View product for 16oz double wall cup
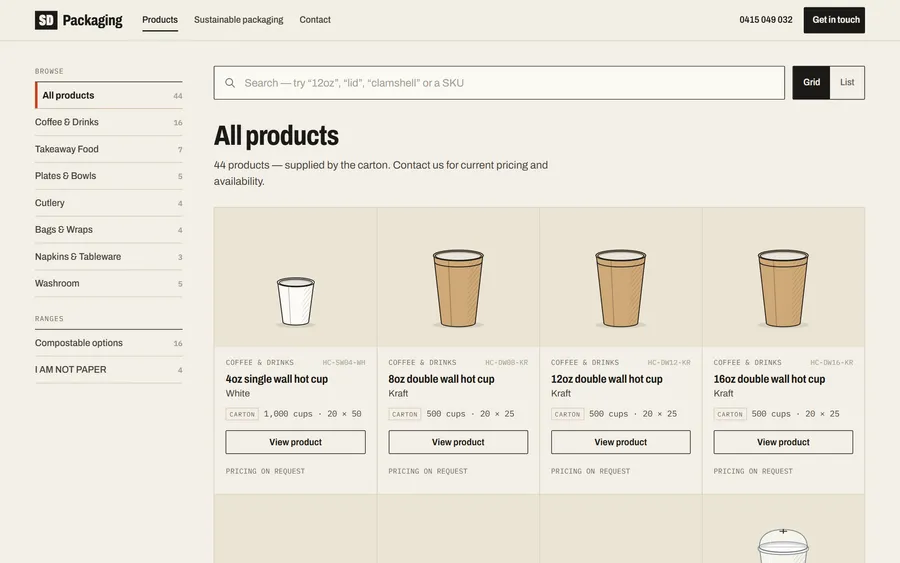This screenshot has width=900, height=563. click(x=783, y=442)
